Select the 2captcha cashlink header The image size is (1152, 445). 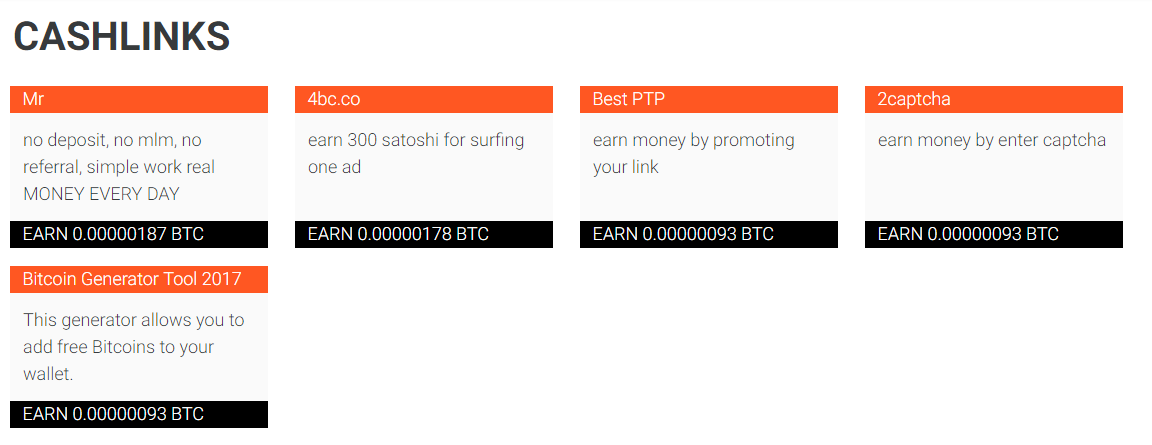coord(914,99)
